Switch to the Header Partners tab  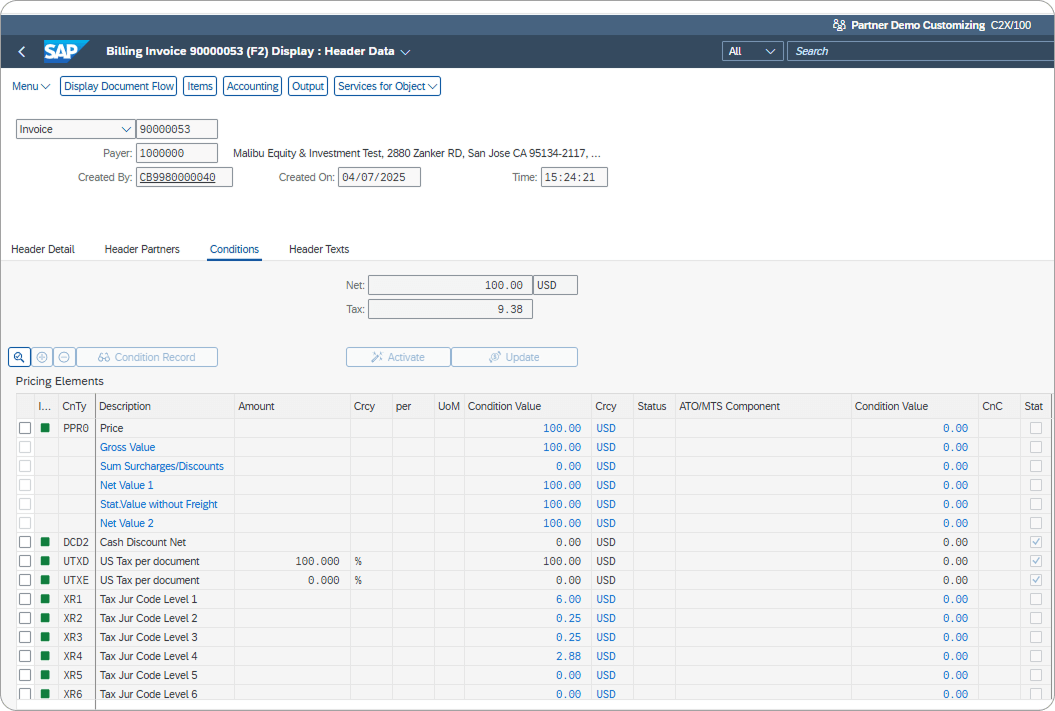click(x=141, y=249)
